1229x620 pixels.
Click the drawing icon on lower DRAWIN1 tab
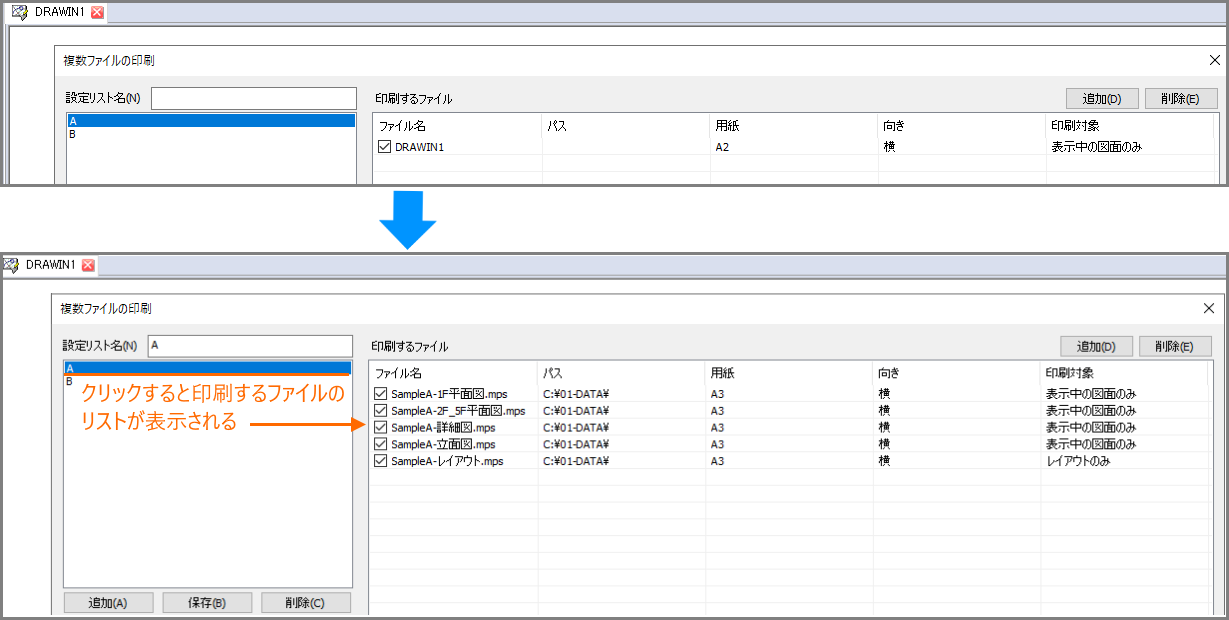[12, 265]
